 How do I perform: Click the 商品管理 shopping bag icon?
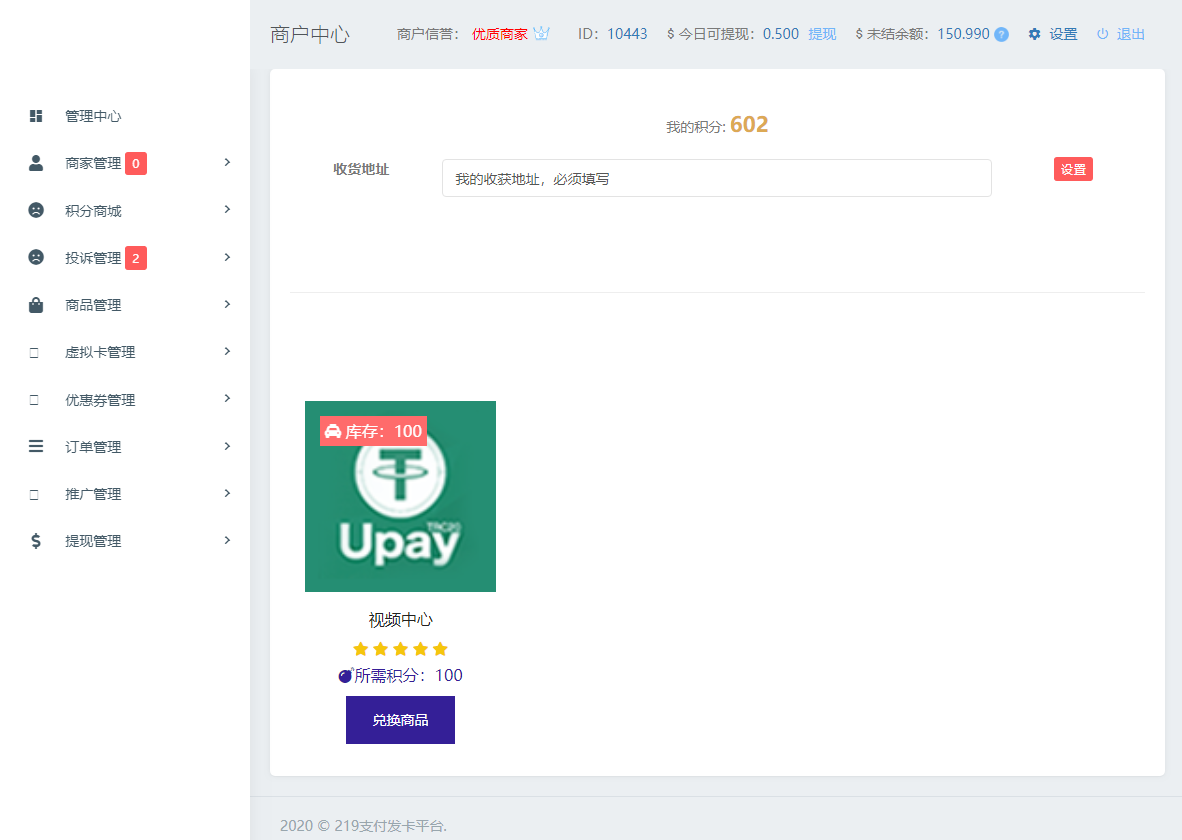coord(35,305)
